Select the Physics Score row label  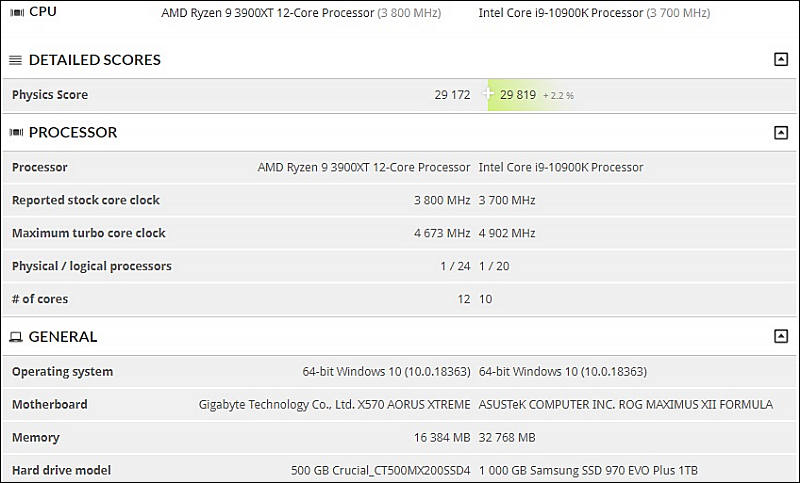[x=50, y=95]
